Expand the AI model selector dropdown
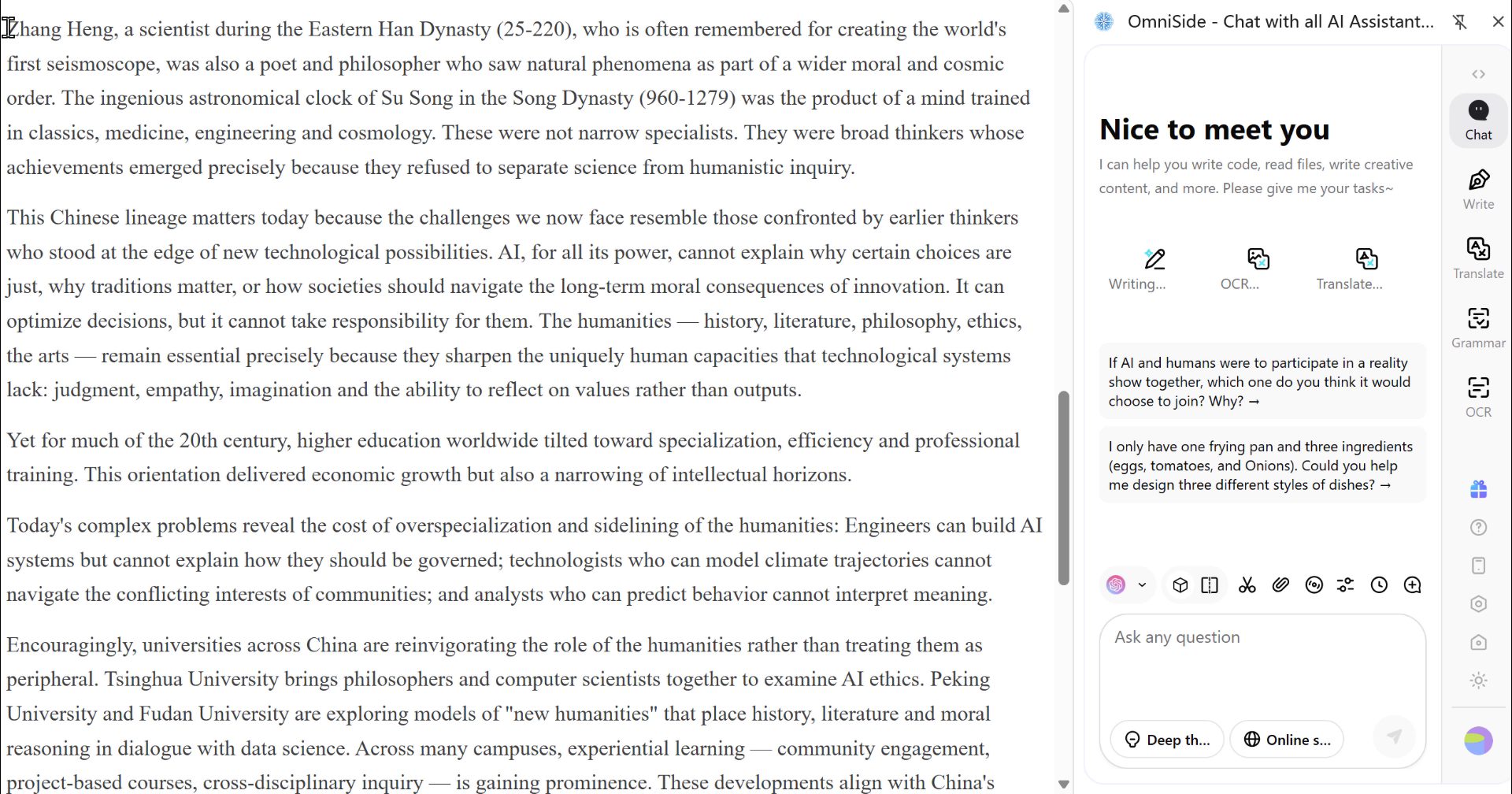1512x794 pixels. point(1141,585)
